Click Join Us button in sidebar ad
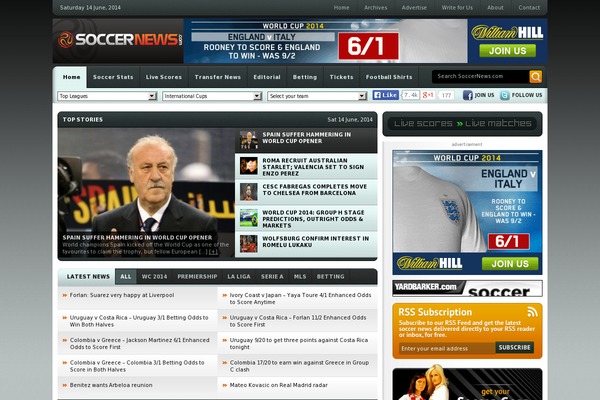The height and width of the screenshot is (400, 600). click(x=510, y=264)
